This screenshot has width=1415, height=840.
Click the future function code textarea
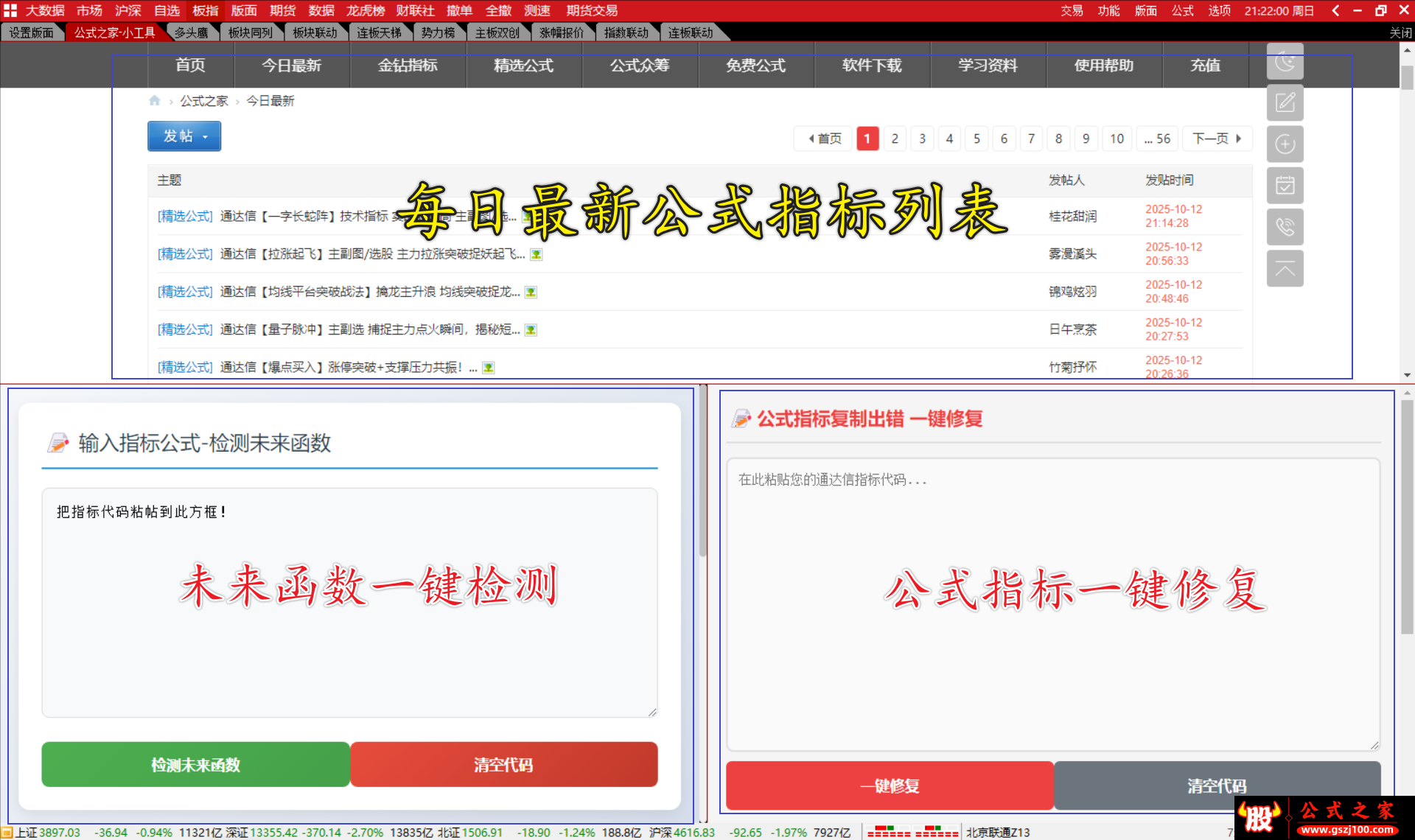[349, 602]
